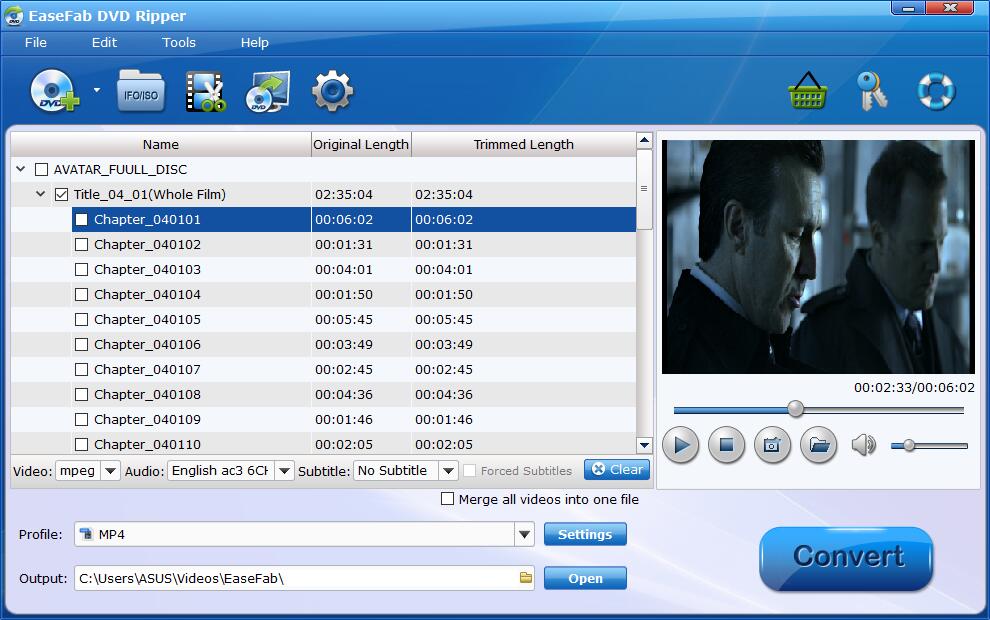Screen dimensions: 990x620
Task: Collapse the Title_04_01 tree node
Action: [40, 194]
